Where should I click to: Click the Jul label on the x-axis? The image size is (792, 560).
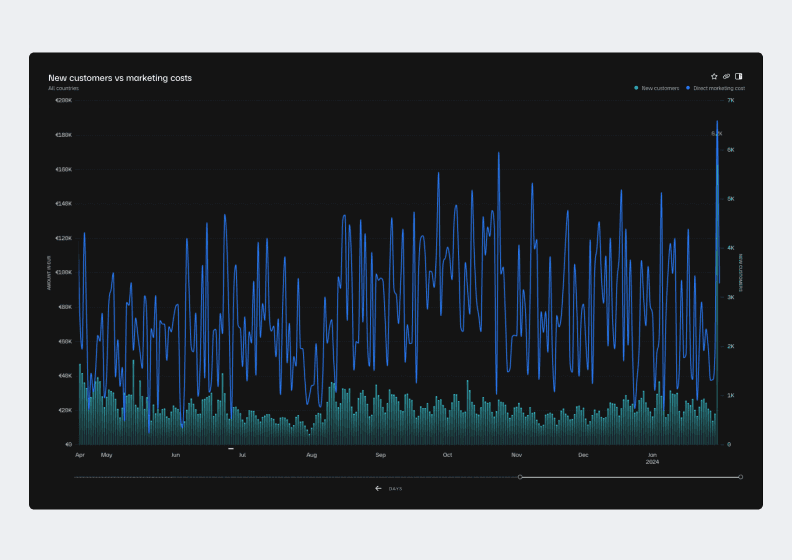(x=242, y=455)
